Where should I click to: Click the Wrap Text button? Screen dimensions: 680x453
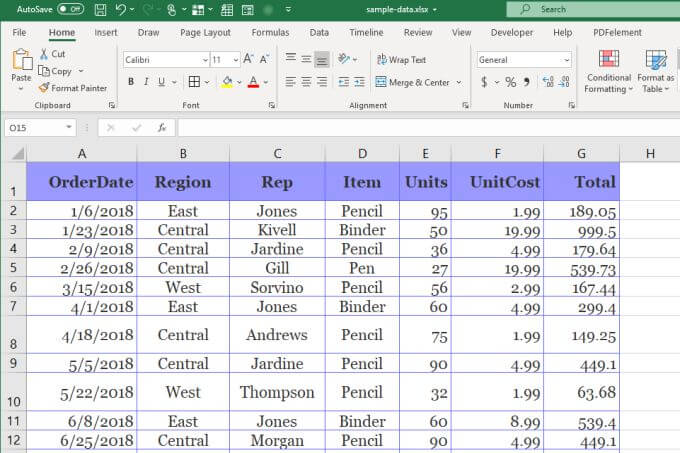tap(401, 60)
